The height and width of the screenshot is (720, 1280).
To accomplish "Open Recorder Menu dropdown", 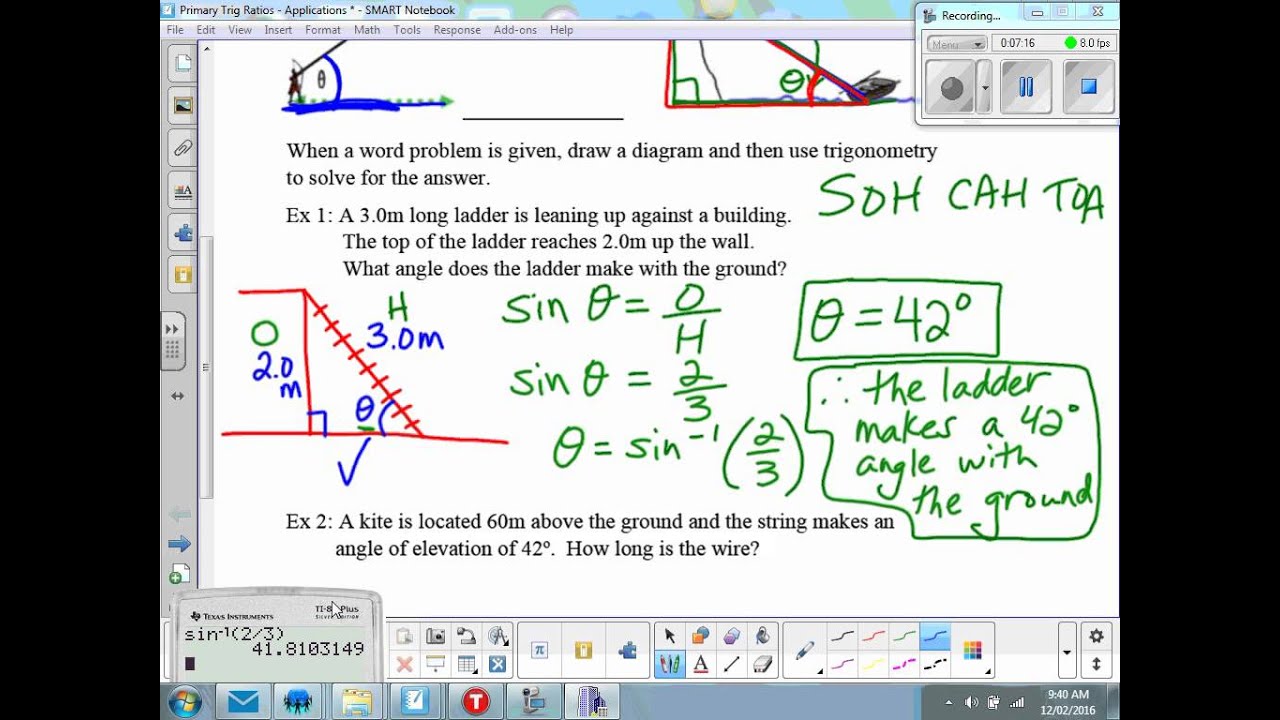I will [957, 43].
